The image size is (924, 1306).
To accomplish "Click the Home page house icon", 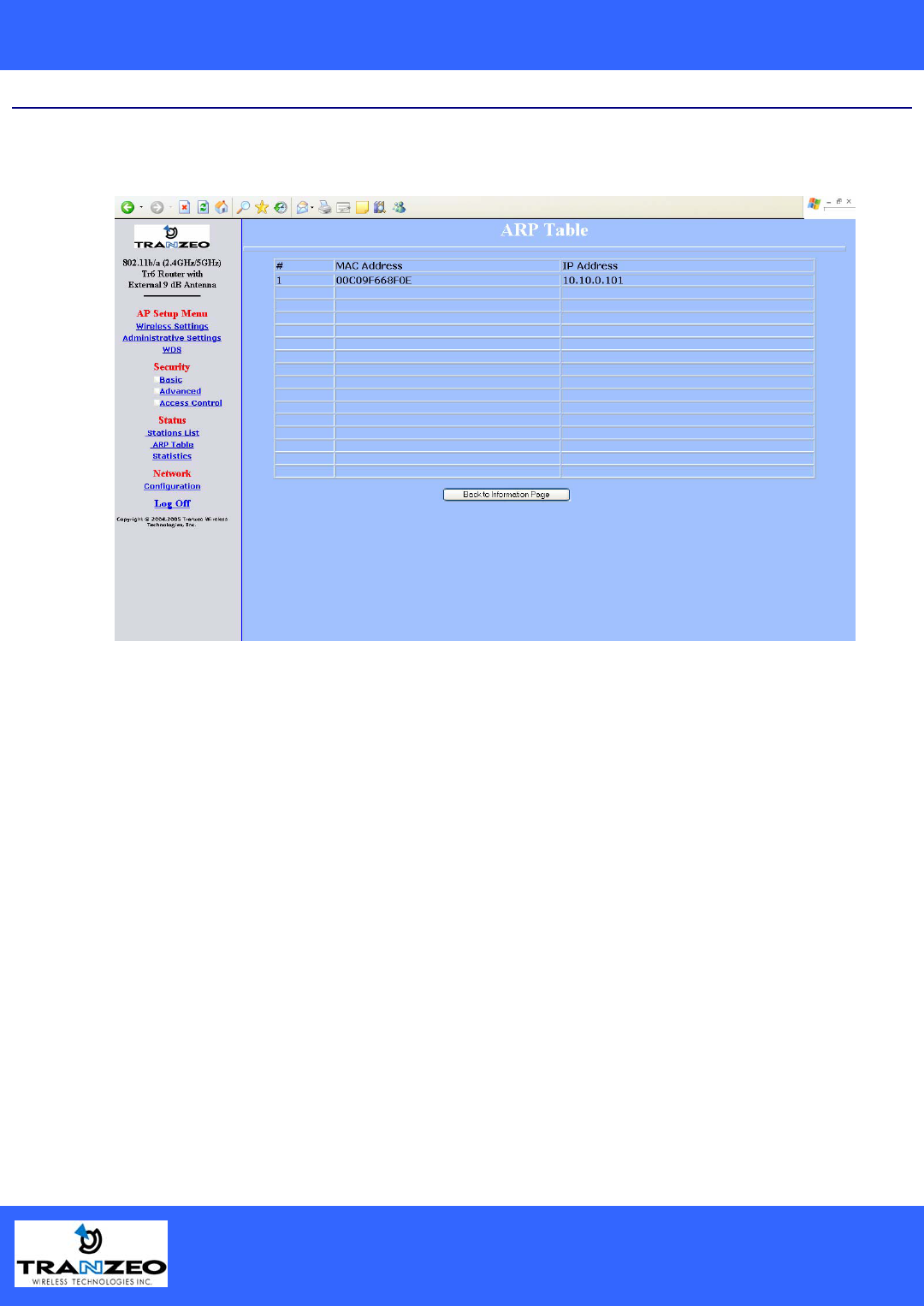I will (x=222, y=207).
